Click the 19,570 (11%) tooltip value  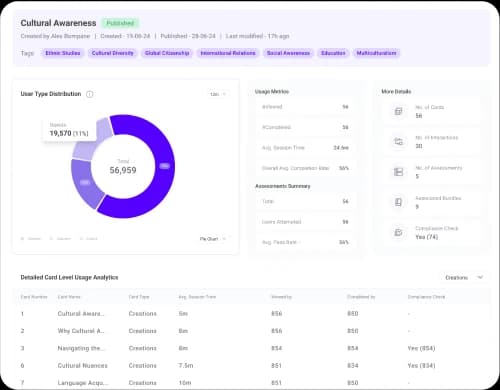pos(69,133)
